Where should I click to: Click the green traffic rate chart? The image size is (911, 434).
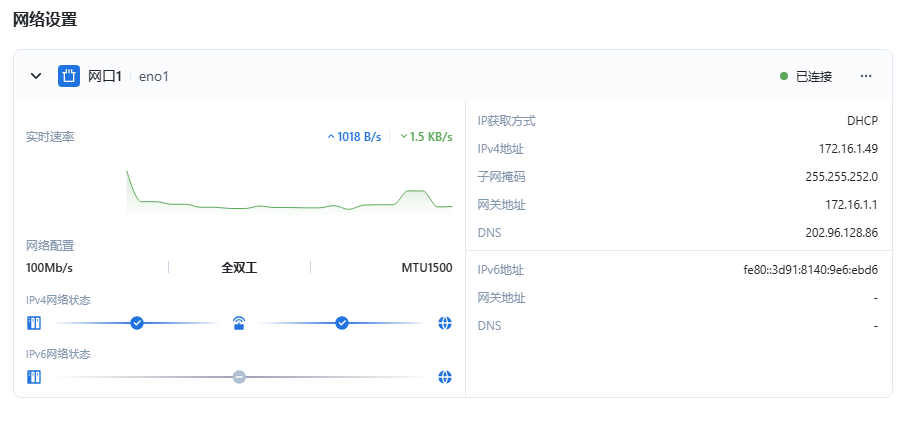click(289, 192)
